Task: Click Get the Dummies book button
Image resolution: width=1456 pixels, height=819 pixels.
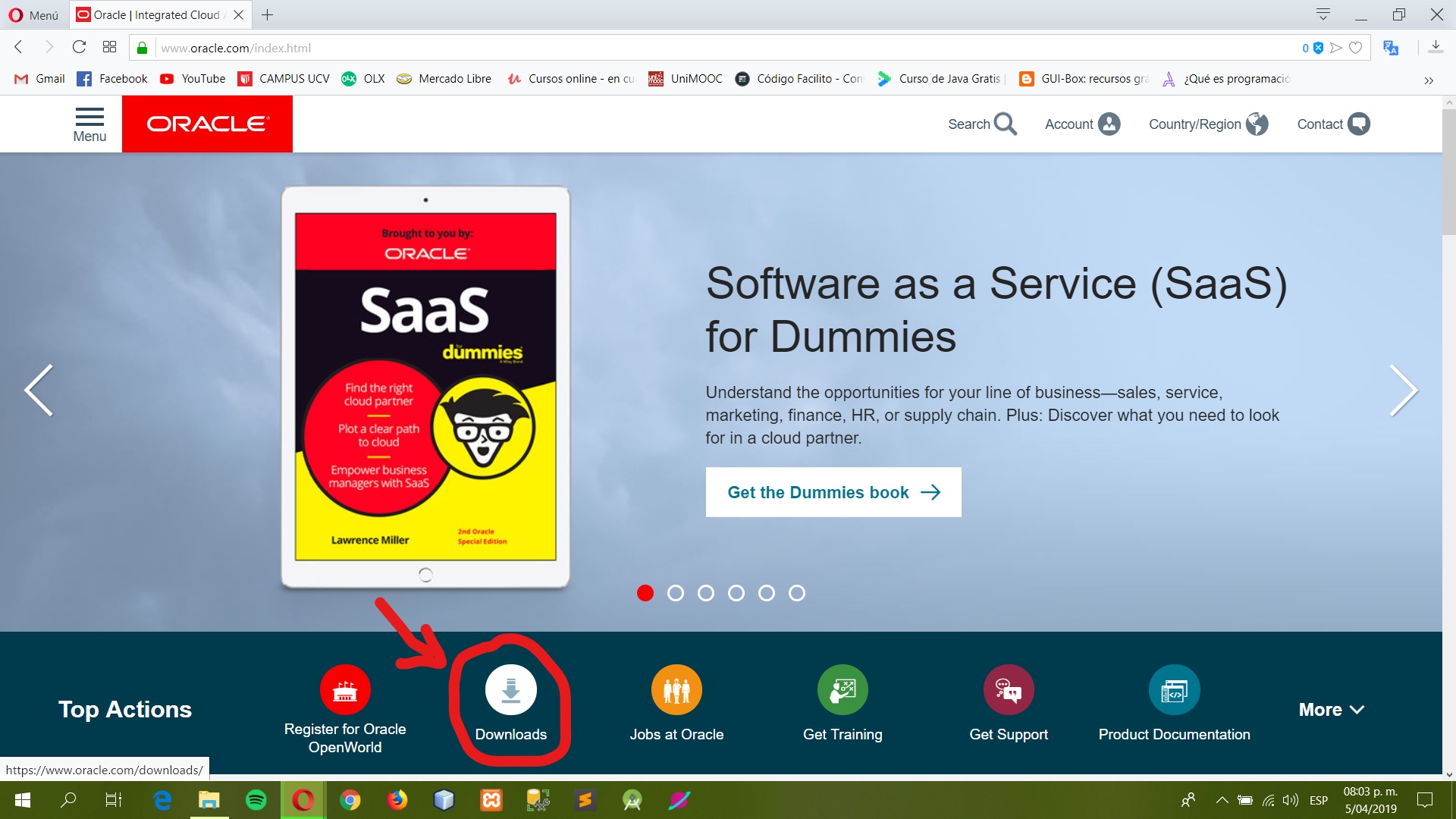Action: pos(833,492)
